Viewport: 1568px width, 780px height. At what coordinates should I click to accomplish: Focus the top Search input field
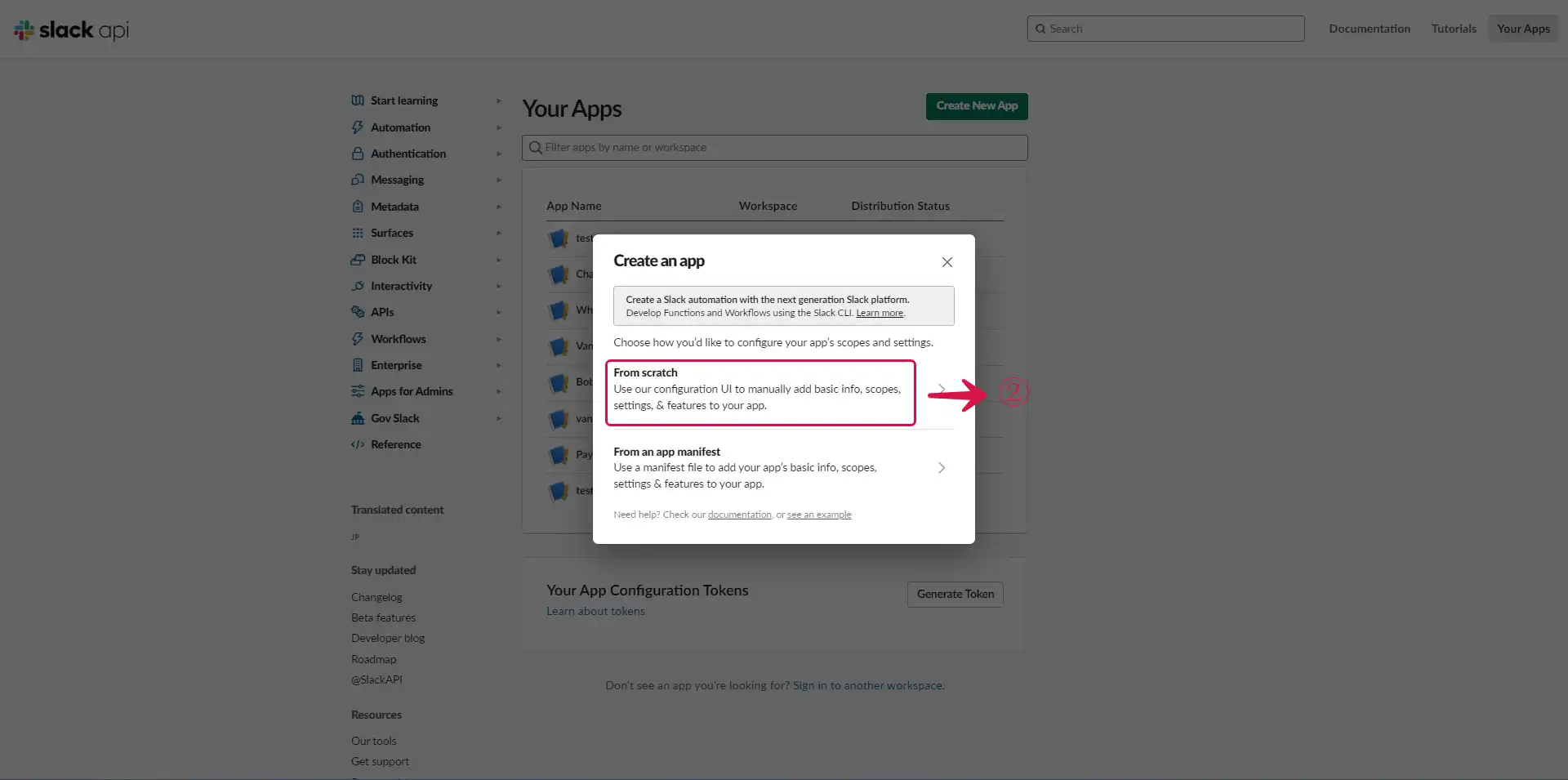click(1165, 29)
